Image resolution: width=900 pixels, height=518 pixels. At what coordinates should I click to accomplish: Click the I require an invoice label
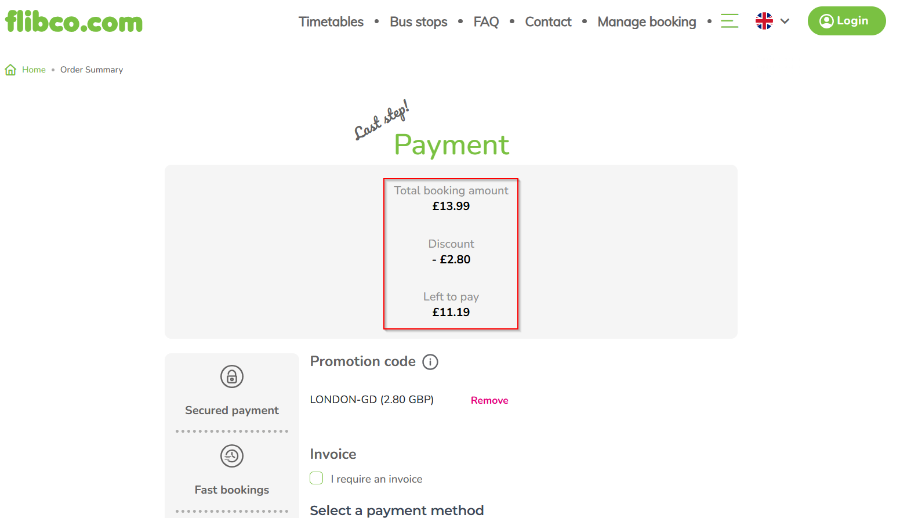(377, 479)
